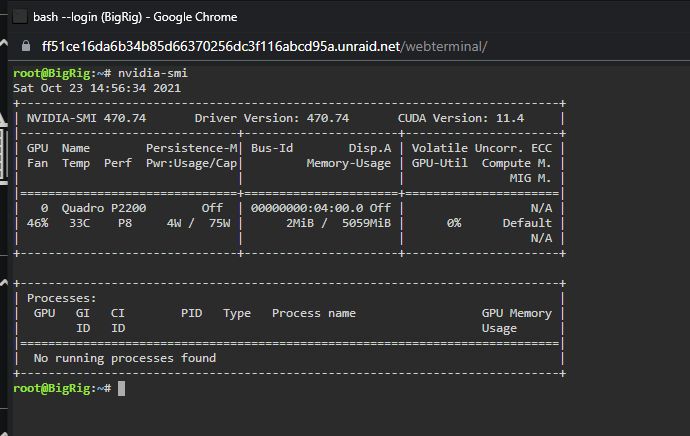Screen dimensions: 690x436
Task: Click the partially visible tower icon at left edge
Action: [x=4, y=147]
